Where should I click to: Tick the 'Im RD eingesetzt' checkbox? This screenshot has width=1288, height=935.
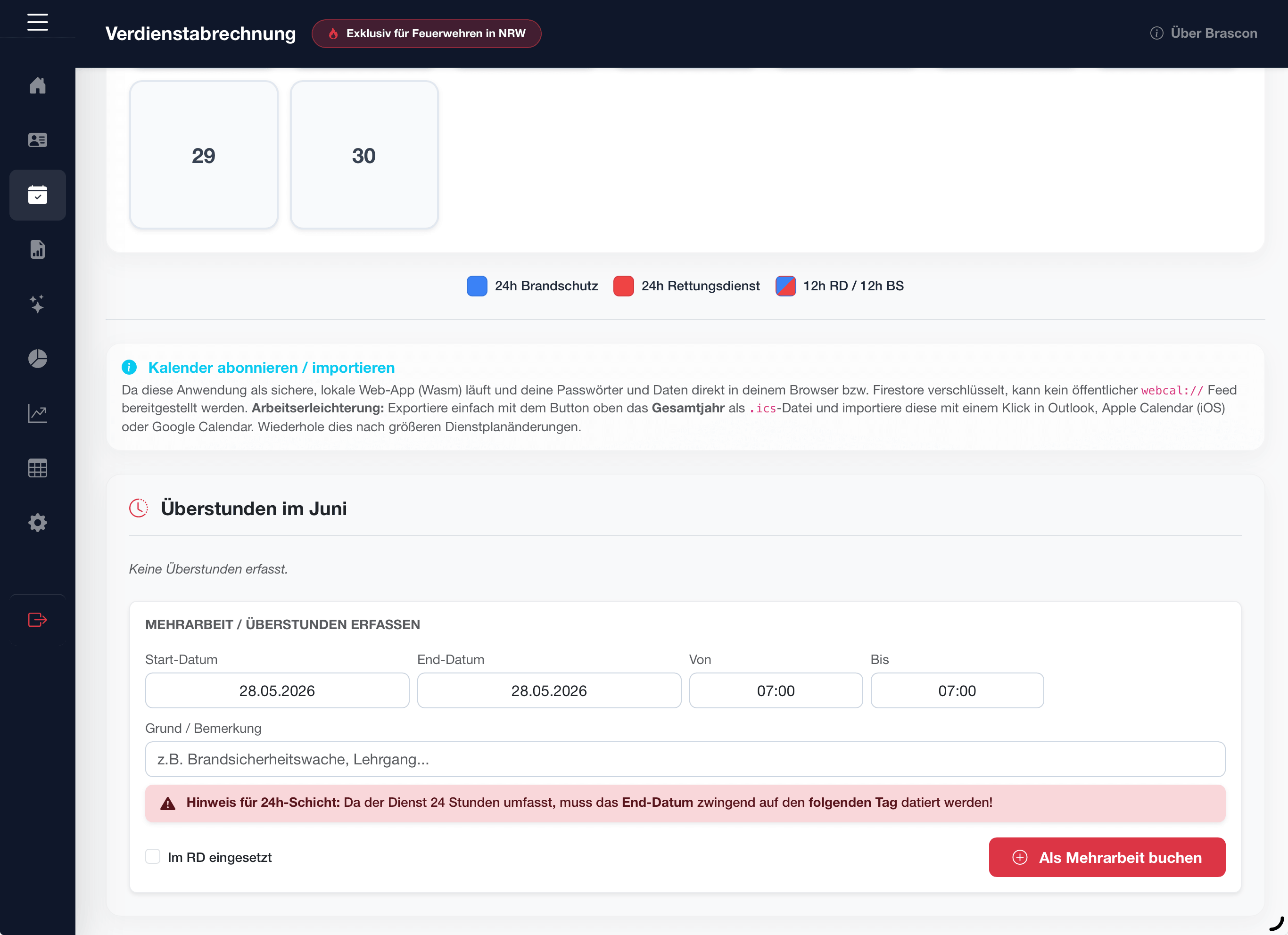(x=153, y=857)
